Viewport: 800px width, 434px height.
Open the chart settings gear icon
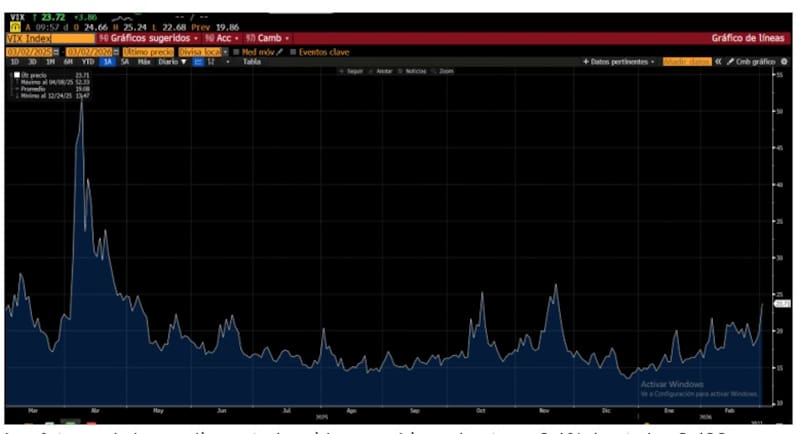point(783,61)
